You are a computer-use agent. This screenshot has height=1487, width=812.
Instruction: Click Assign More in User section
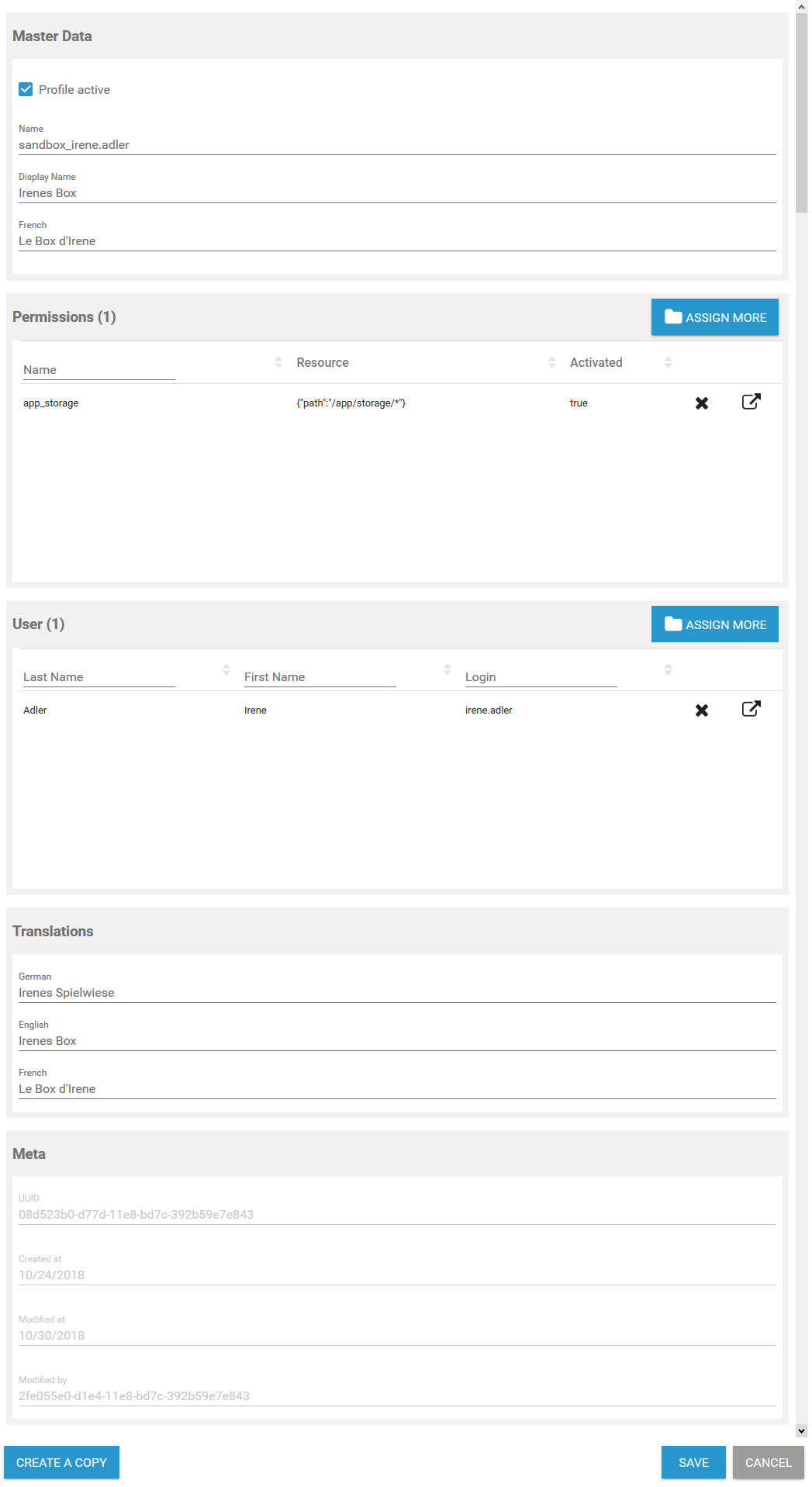[714, 624]
